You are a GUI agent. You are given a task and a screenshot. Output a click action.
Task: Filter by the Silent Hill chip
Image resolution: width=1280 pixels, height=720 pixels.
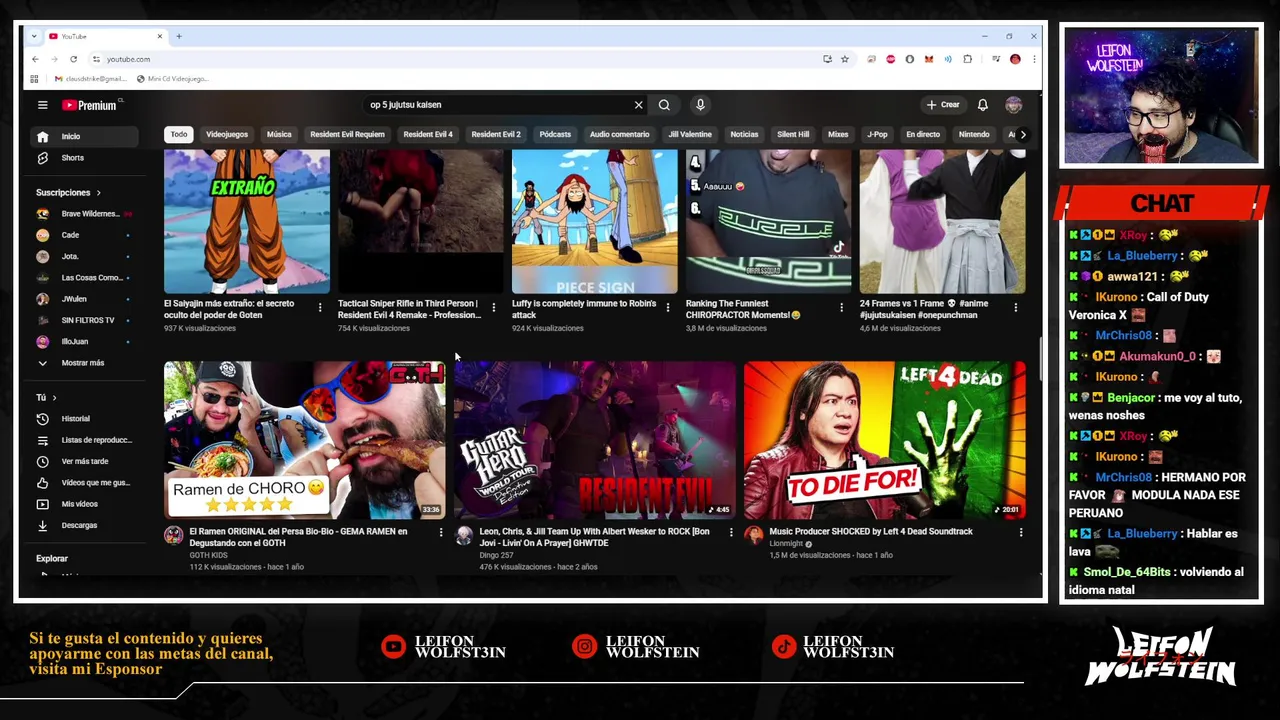[x=793, y=134]
